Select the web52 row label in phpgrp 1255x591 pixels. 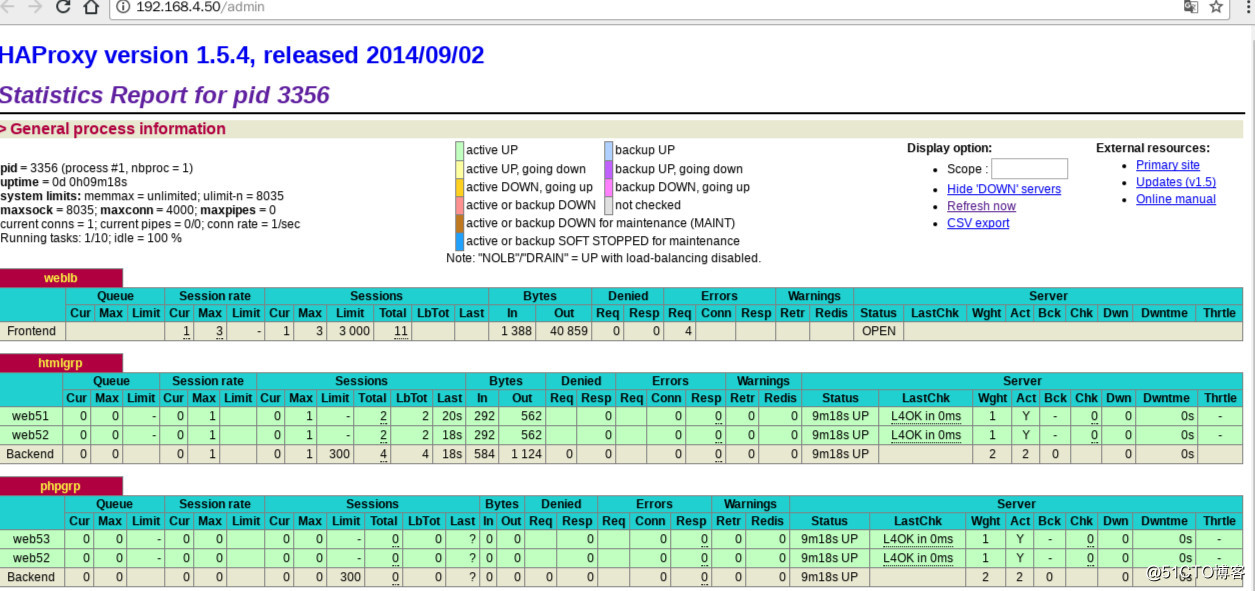pos(31,558)
